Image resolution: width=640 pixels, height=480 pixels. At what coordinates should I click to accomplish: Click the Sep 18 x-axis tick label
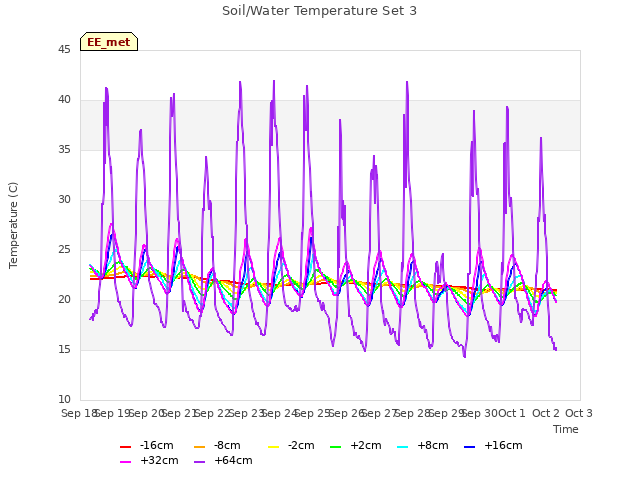(79, 413)
